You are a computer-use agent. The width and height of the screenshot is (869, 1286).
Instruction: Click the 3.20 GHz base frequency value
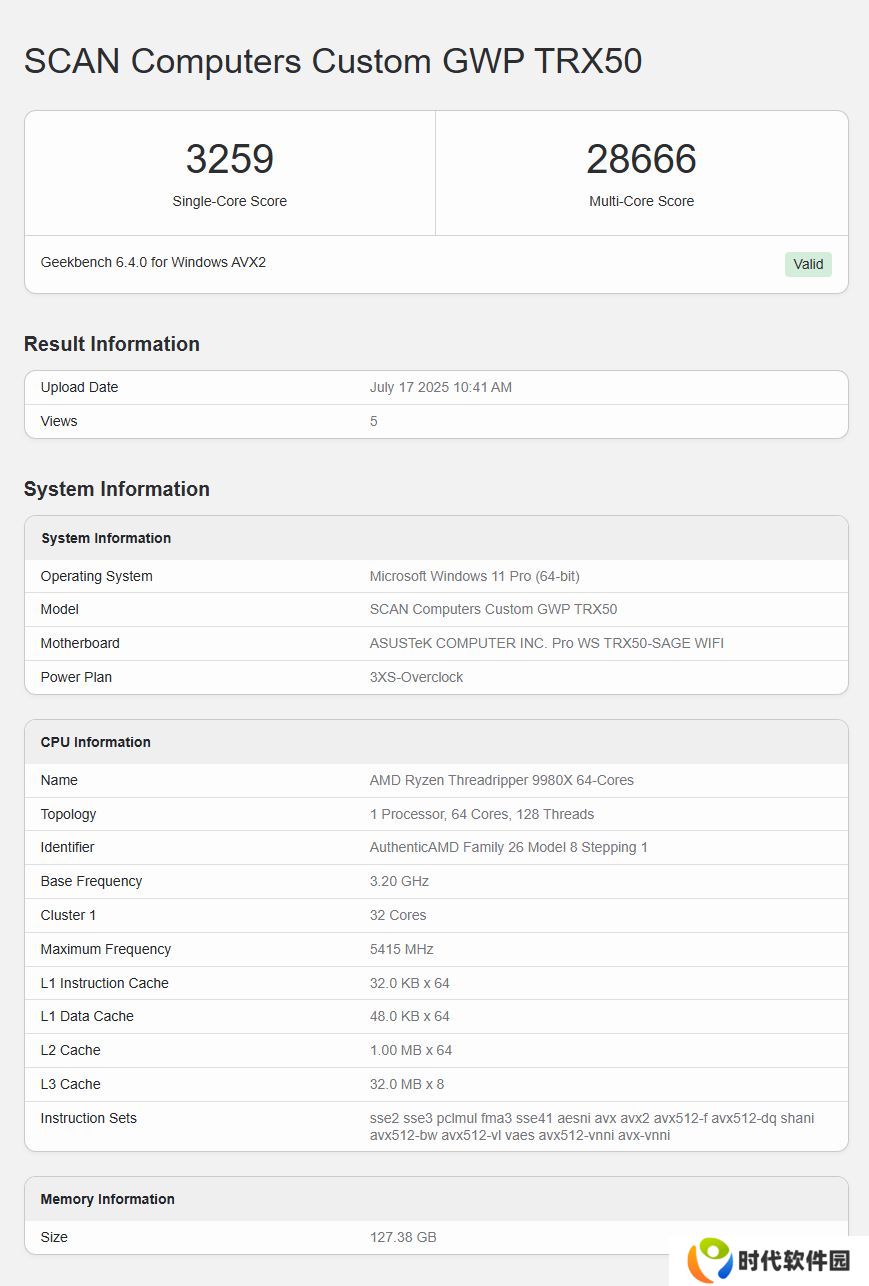[x=399, y=881]
